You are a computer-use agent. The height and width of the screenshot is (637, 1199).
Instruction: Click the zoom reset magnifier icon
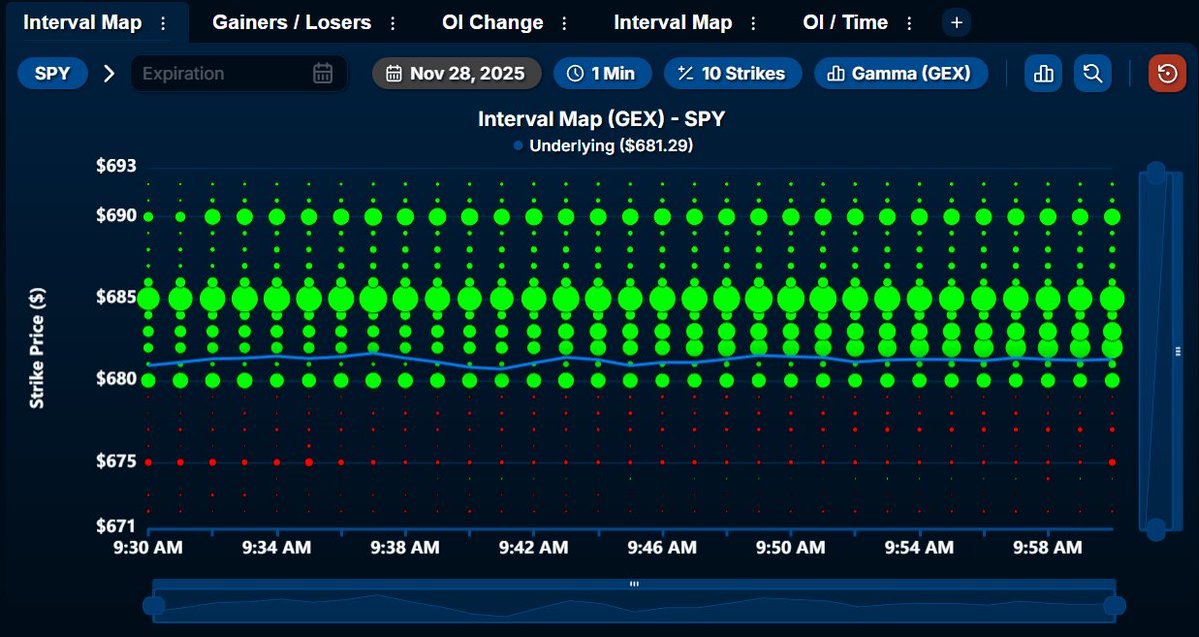[1092, 72]
